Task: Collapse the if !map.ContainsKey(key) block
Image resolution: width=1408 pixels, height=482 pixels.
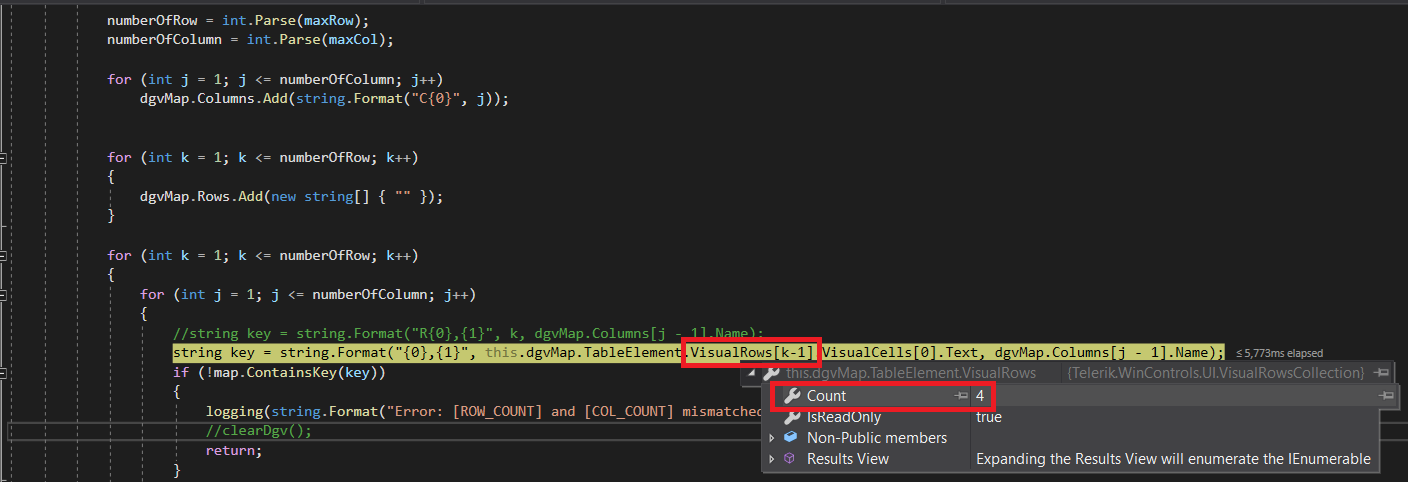Action: tap(5, 373)
